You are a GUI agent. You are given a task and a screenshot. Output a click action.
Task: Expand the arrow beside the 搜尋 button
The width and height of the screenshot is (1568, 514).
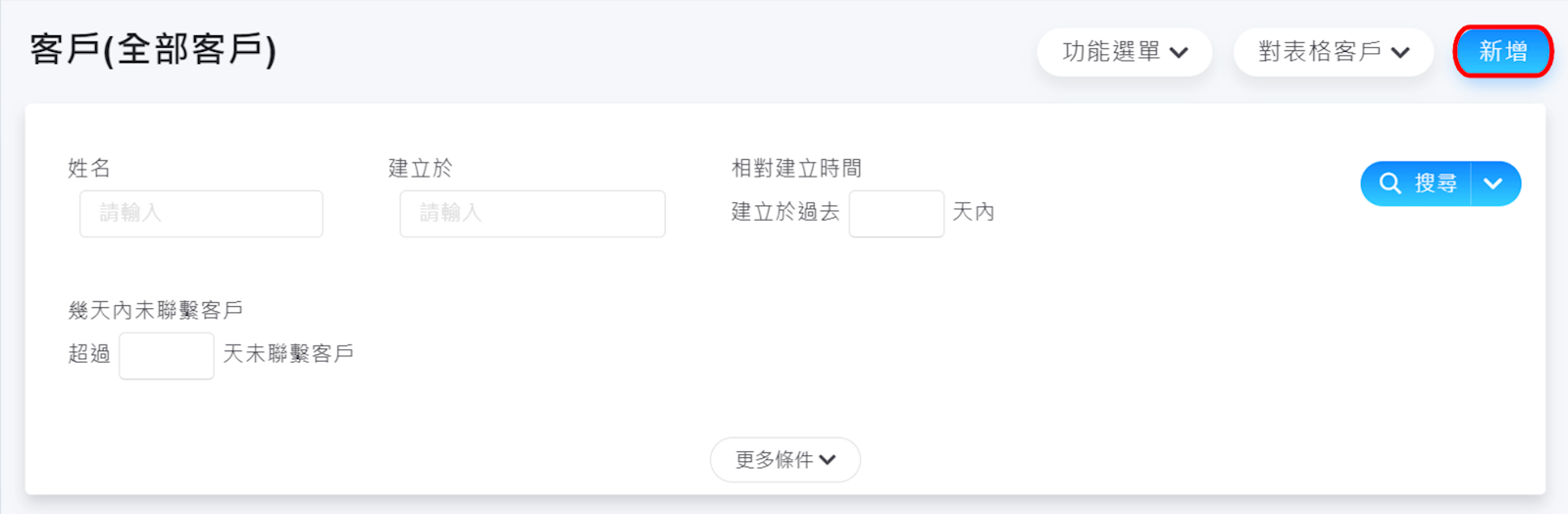coord(1493,183)
